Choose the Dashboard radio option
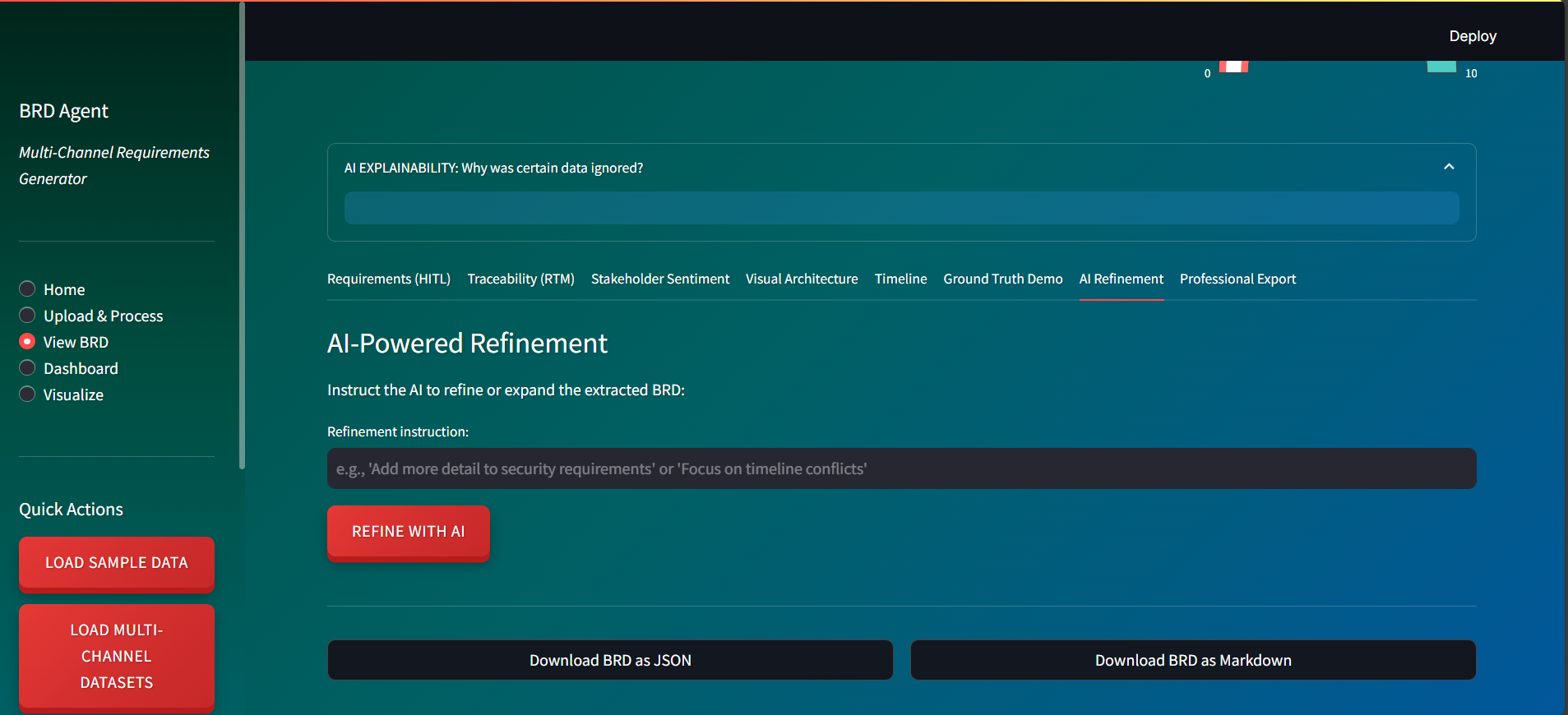Viewport: 1568px width, 715px height. 28,368
